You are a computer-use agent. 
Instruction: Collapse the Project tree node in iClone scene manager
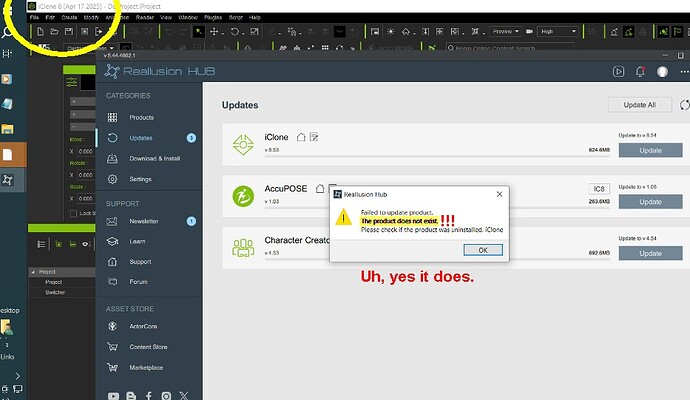[33, 272]
